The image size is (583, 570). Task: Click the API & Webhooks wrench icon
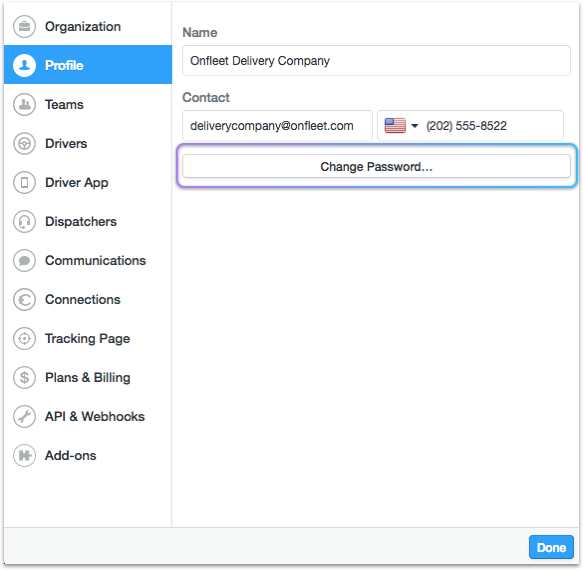coord(25,416)
